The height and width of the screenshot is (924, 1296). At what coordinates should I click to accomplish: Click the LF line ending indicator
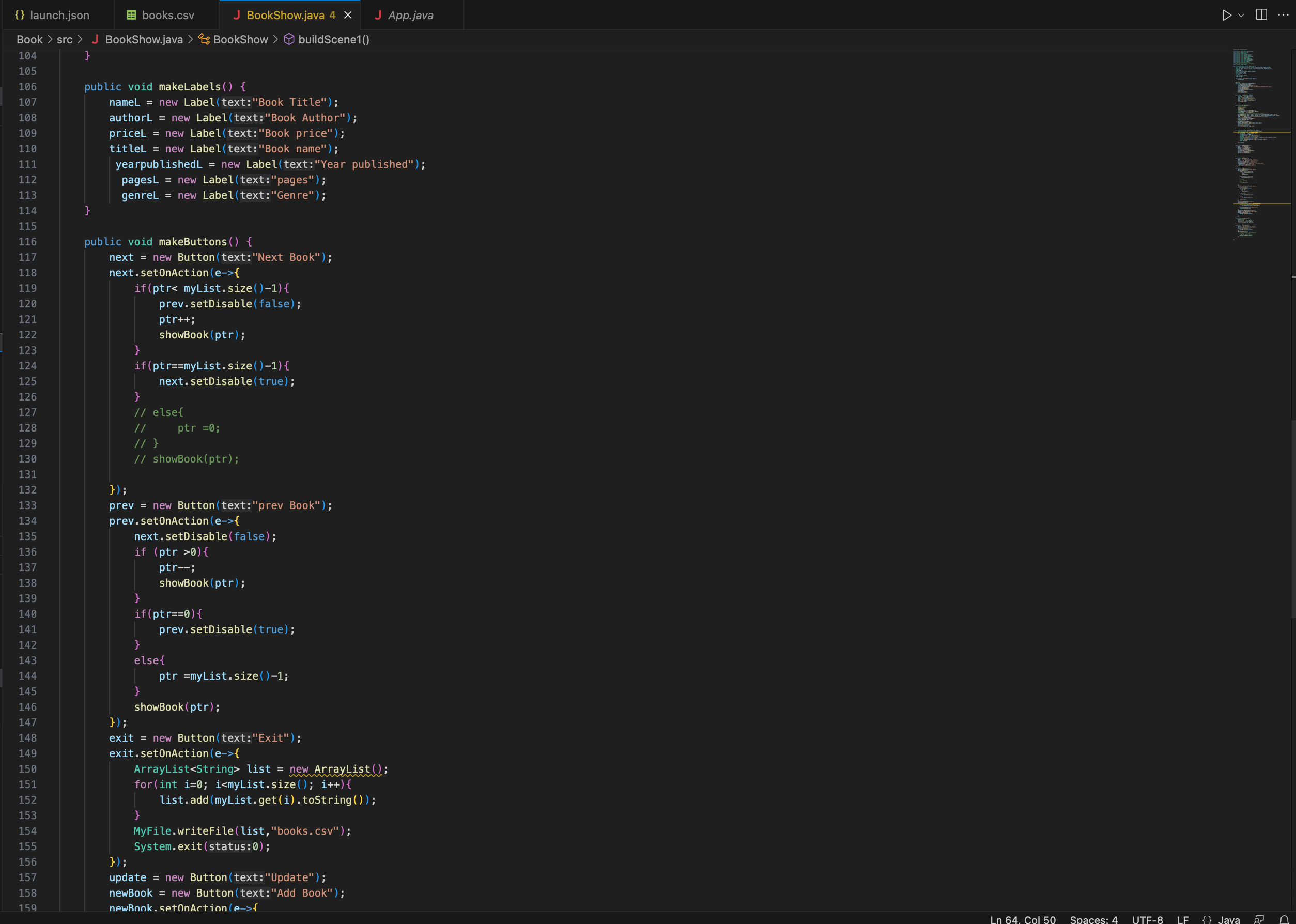pyautogui.click(x=1182, y=919)
